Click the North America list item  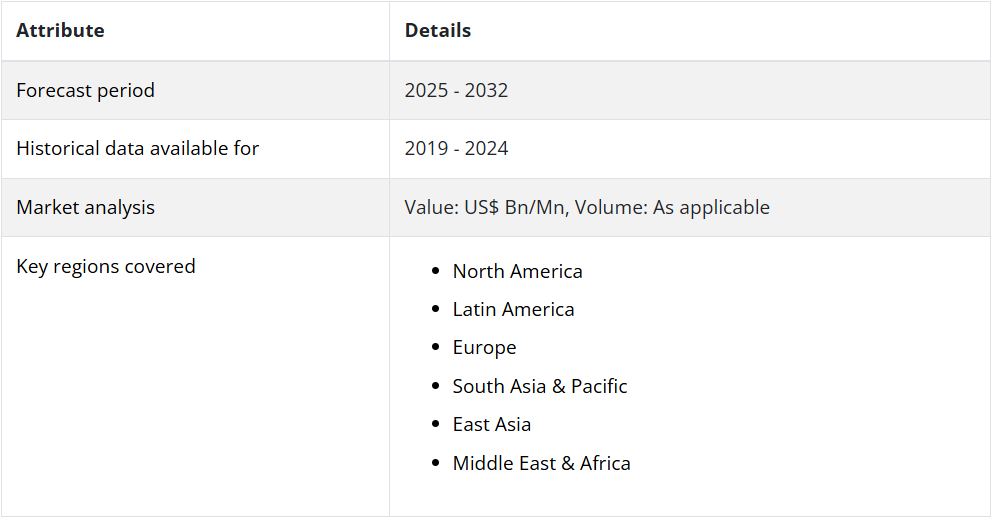[517, 271]
